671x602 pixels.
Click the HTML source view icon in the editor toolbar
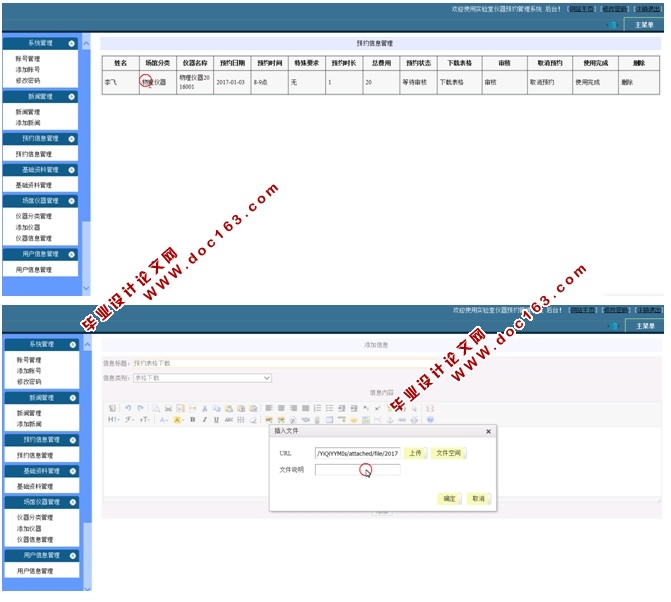pos(113,408)
